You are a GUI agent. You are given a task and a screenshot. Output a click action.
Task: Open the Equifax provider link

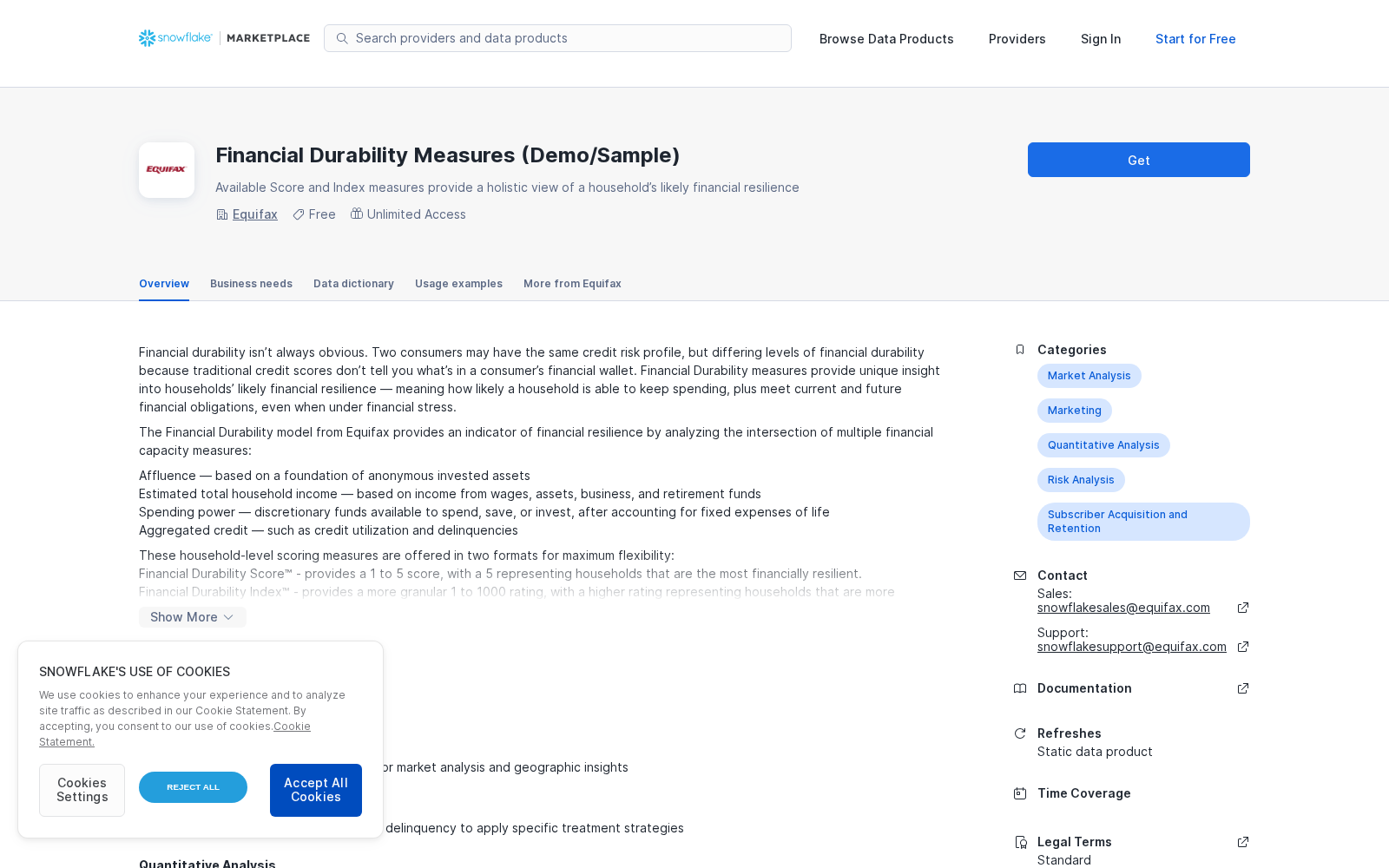[255, 214]
